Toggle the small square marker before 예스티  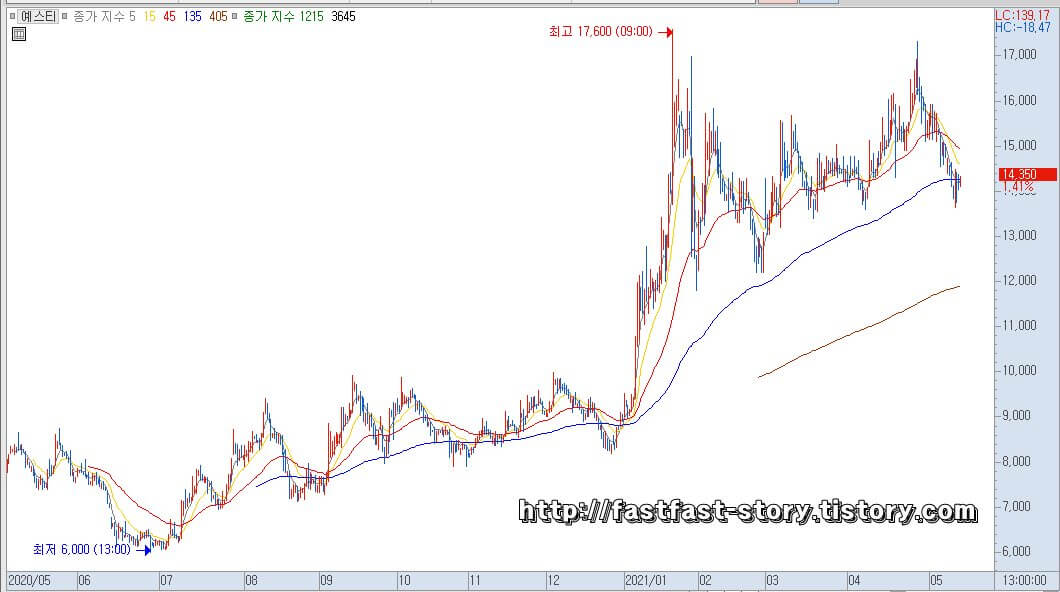click(x=12, y=16)
